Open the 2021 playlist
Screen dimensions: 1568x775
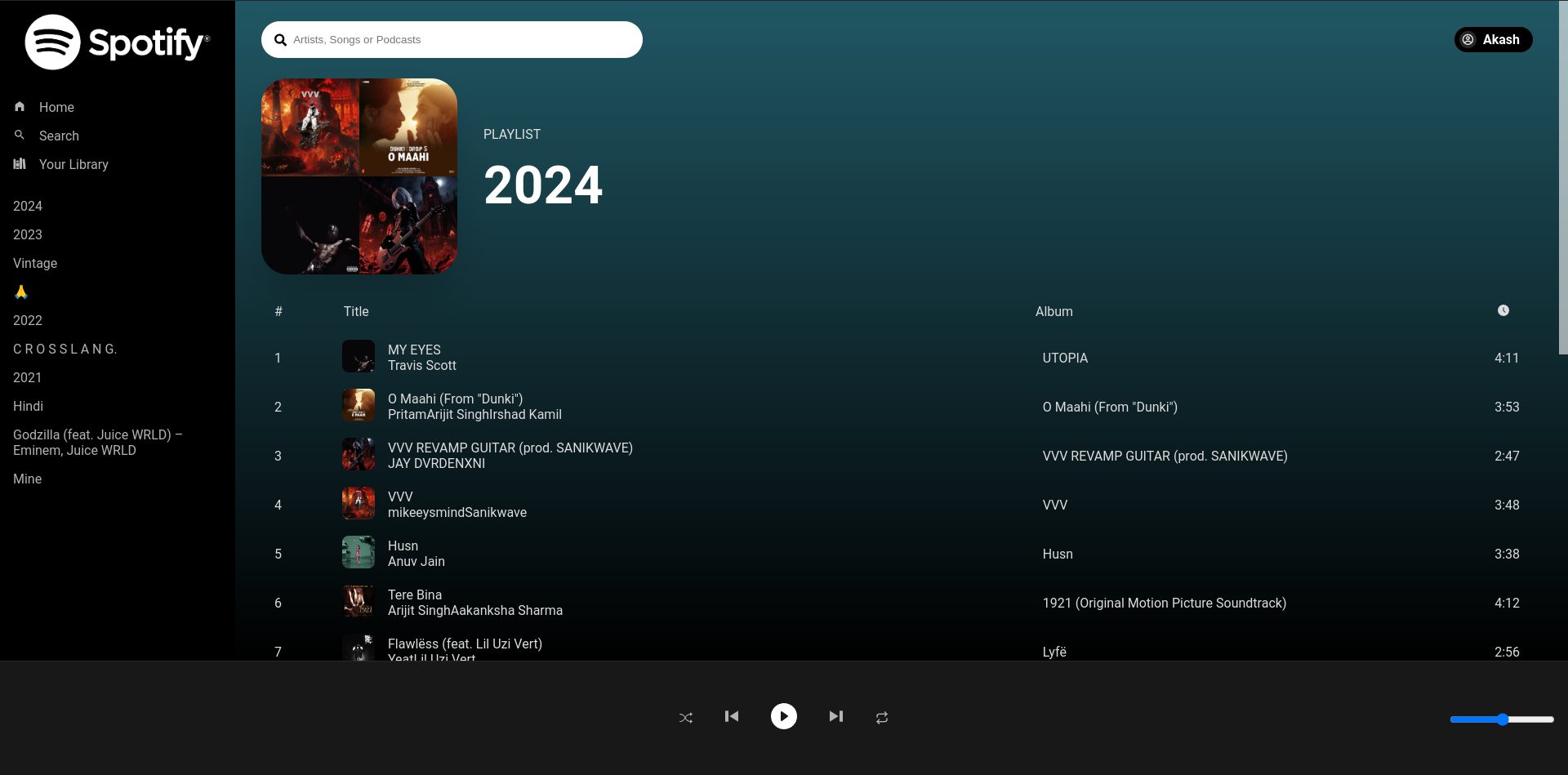pyautogui.click(x=28, y=377)
